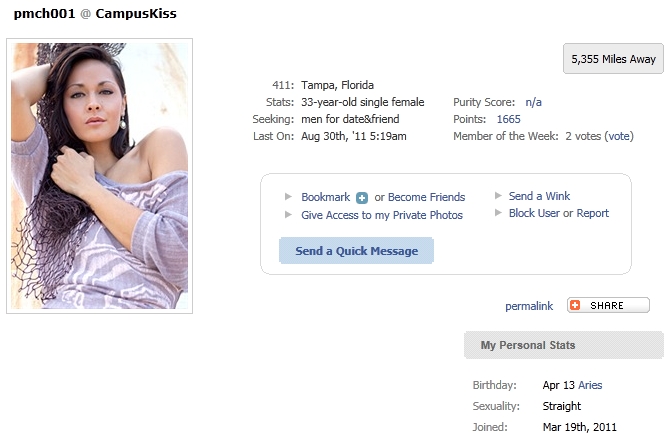This screenshot has width=668, height=439.
Task: Click Become Friends link
Action: click(426, 197)
